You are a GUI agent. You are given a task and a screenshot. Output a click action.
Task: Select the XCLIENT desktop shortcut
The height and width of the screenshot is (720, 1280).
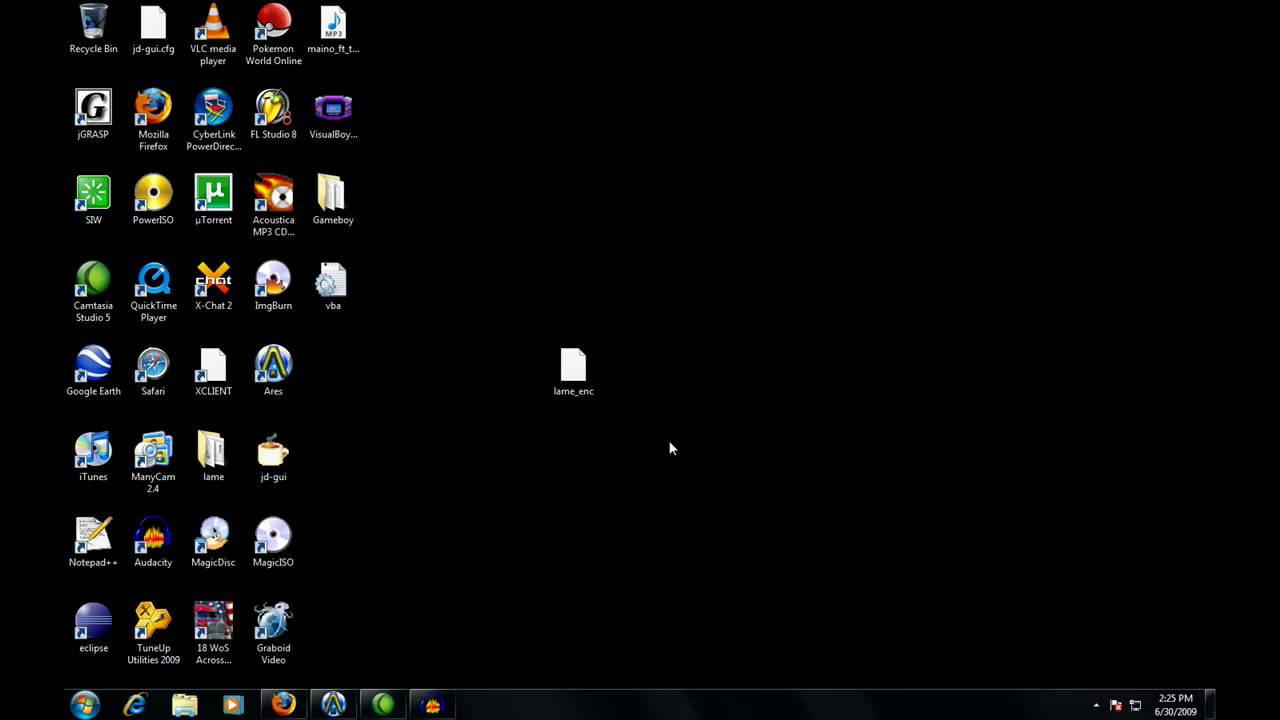point(213,372)
